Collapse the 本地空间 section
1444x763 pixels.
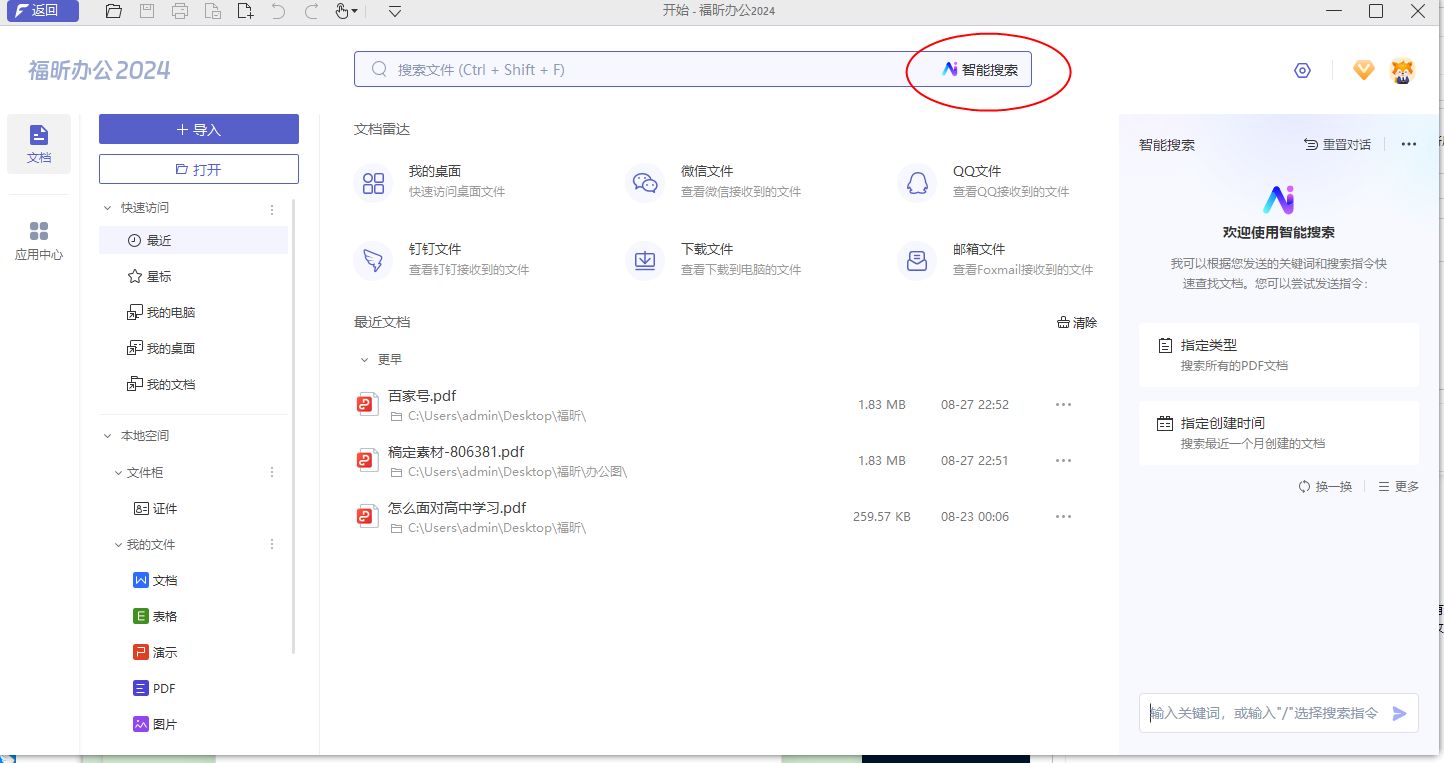point(108,436)
